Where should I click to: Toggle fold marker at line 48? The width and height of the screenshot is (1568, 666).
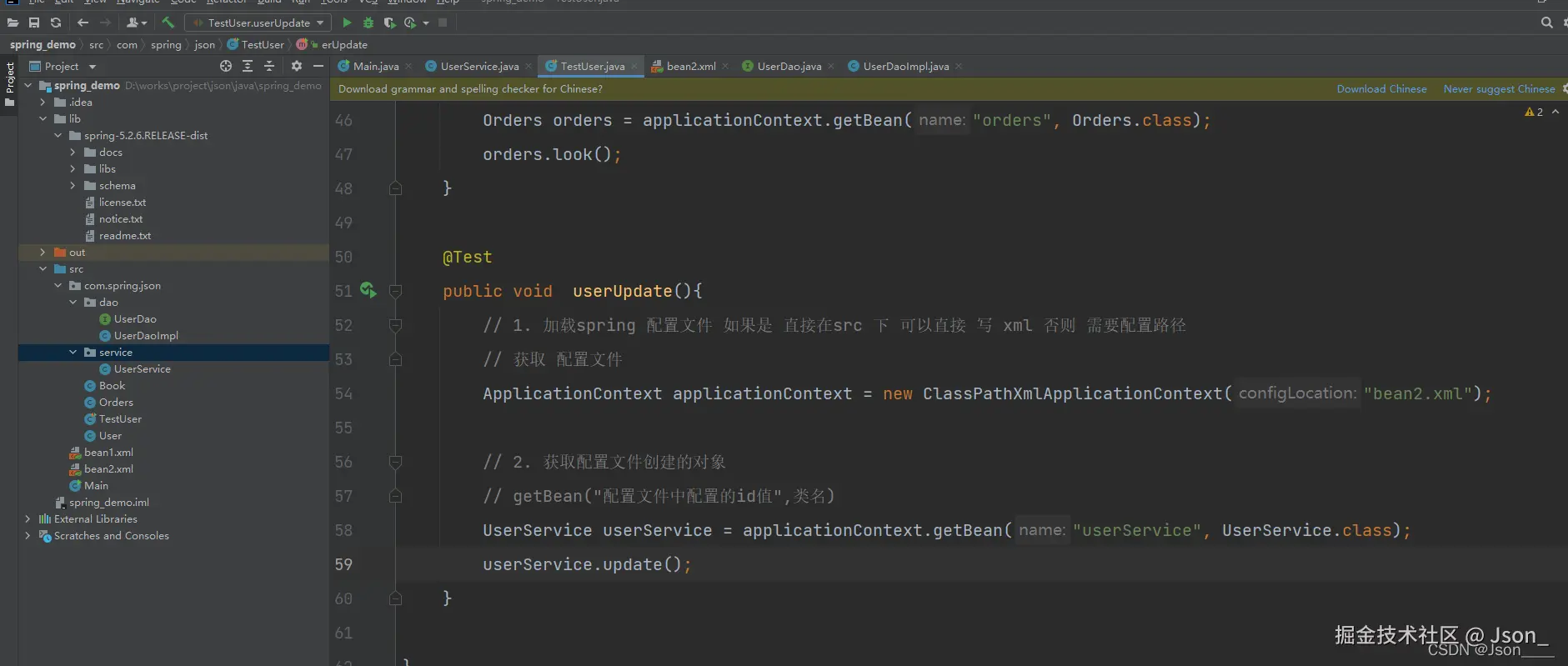pos(396,188)
